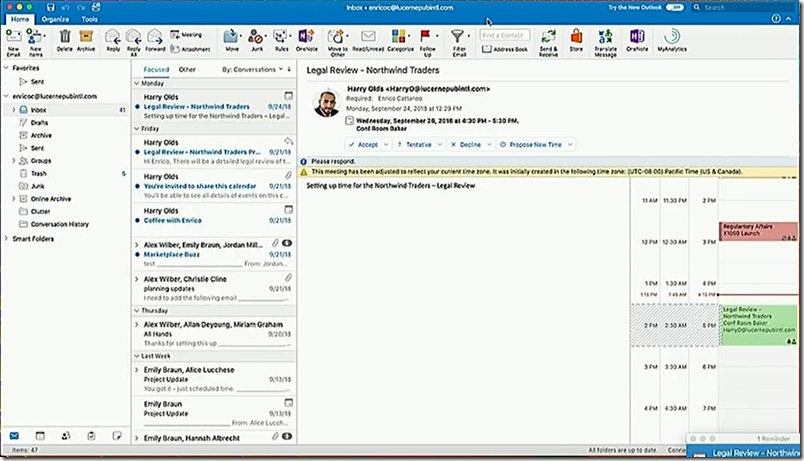
Task: Reply with a Meeting
Action: (x=186, y=34)
